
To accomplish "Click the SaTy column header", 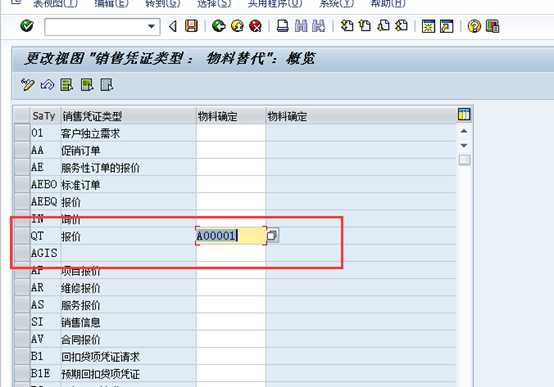I will [x=45, y=116].
